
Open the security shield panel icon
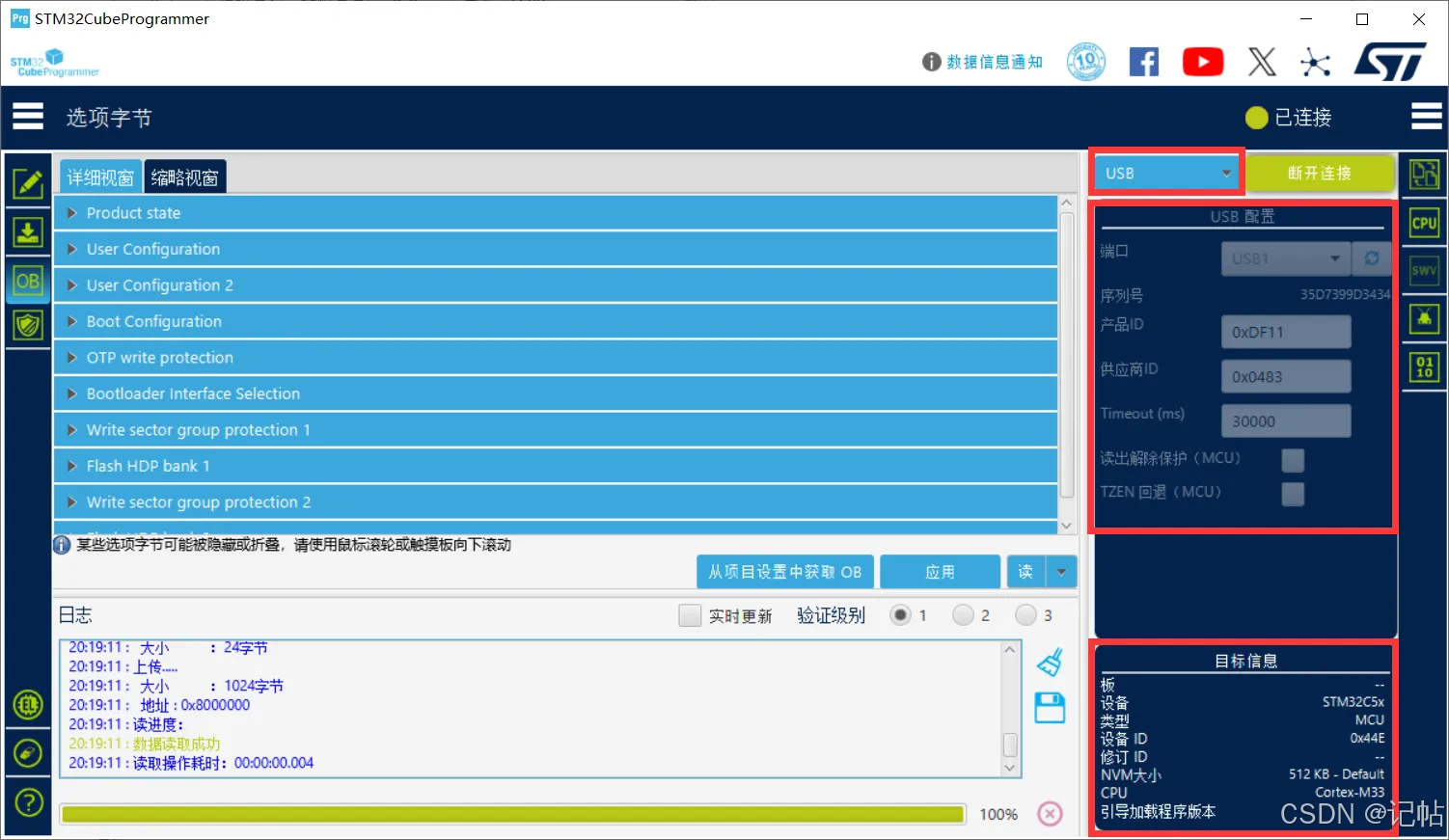click(x=28, y=325)
